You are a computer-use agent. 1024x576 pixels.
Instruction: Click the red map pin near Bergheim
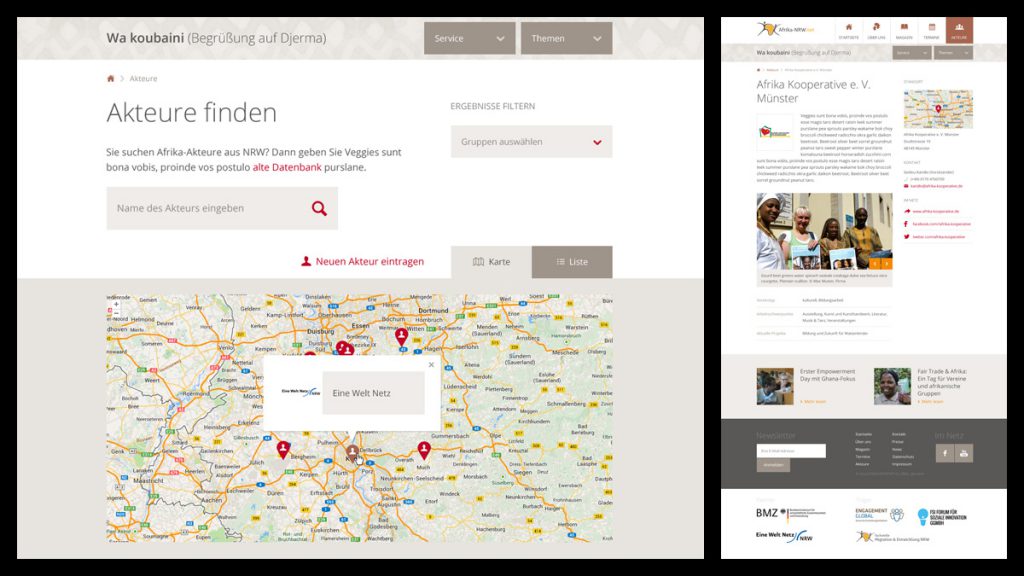[283, 449]
